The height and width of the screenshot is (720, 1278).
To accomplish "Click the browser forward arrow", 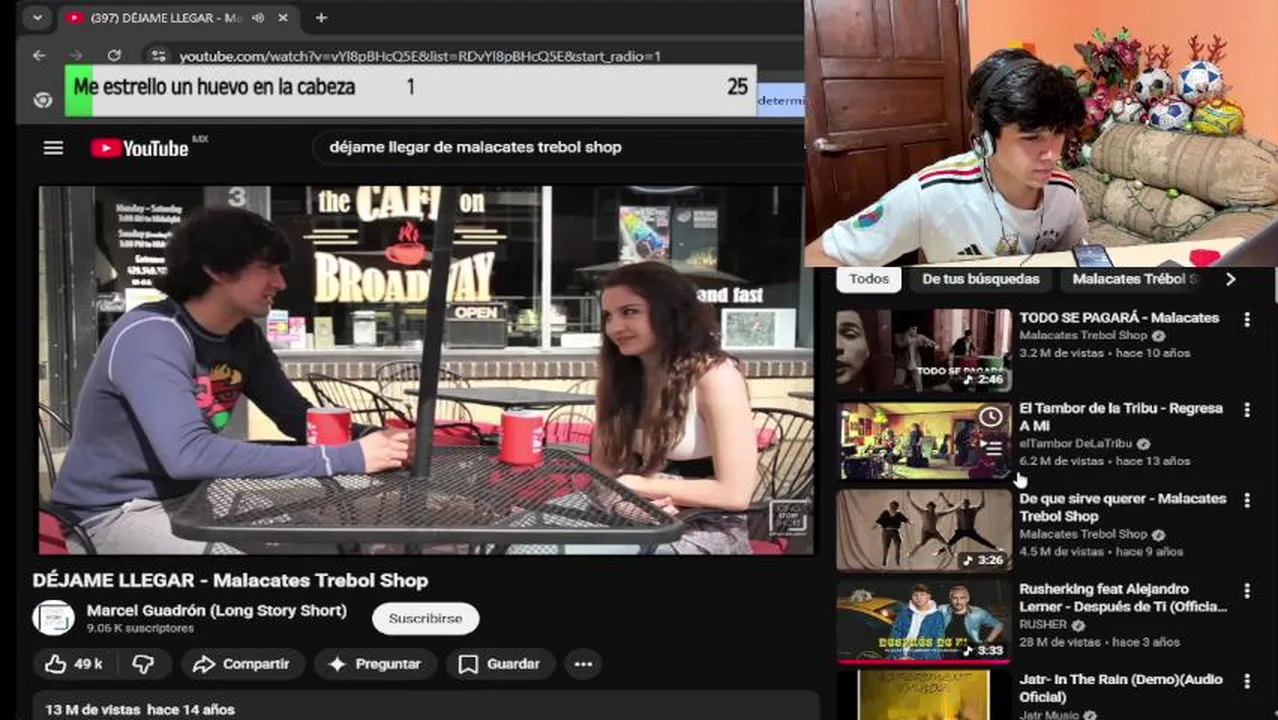I will click(76, 56).
